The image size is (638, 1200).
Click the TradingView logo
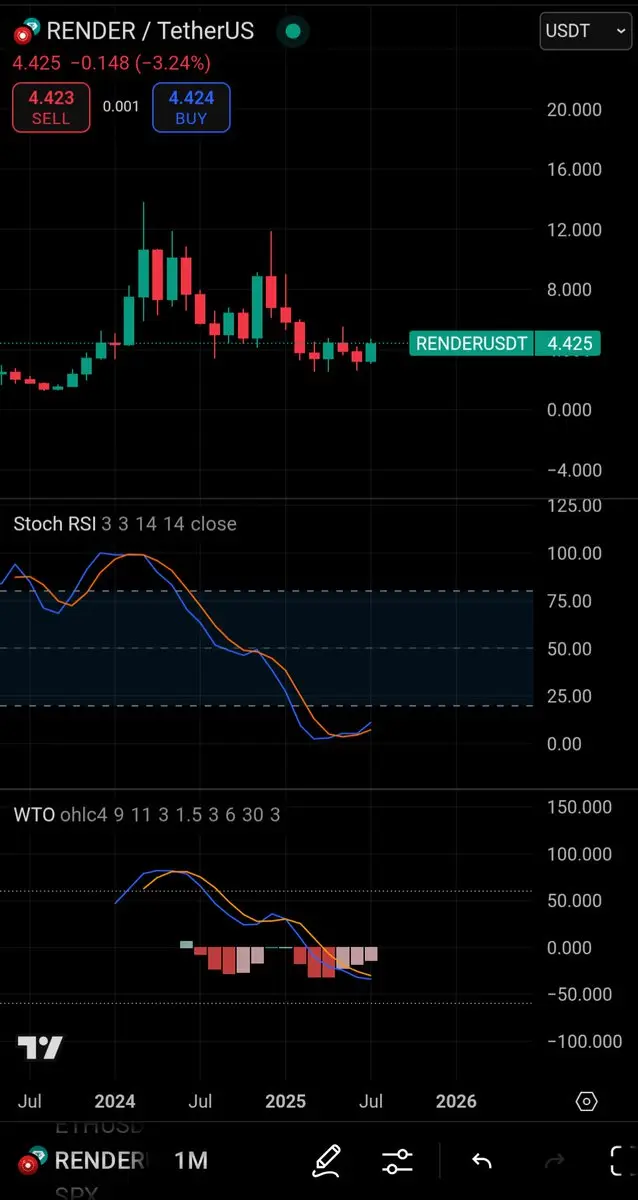(40, 1048)
